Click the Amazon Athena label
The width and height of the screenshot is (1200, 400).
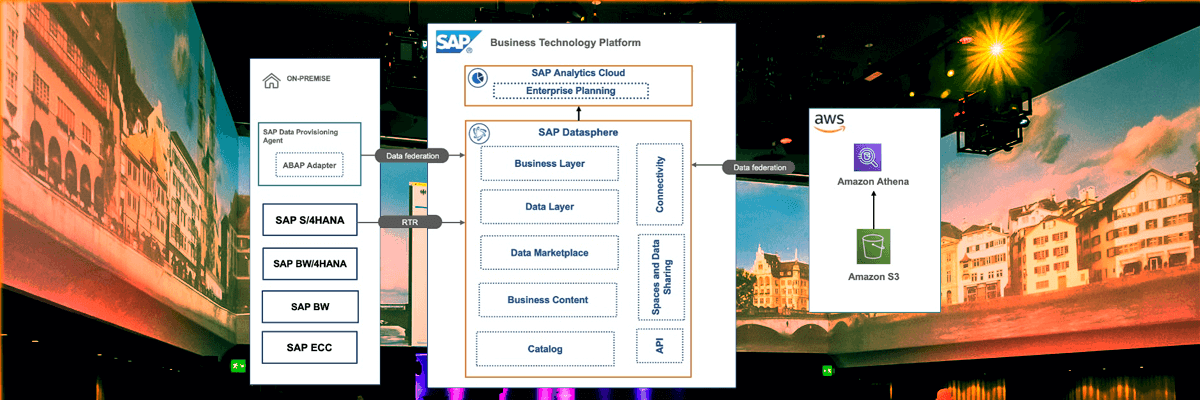tap(872, 182)
